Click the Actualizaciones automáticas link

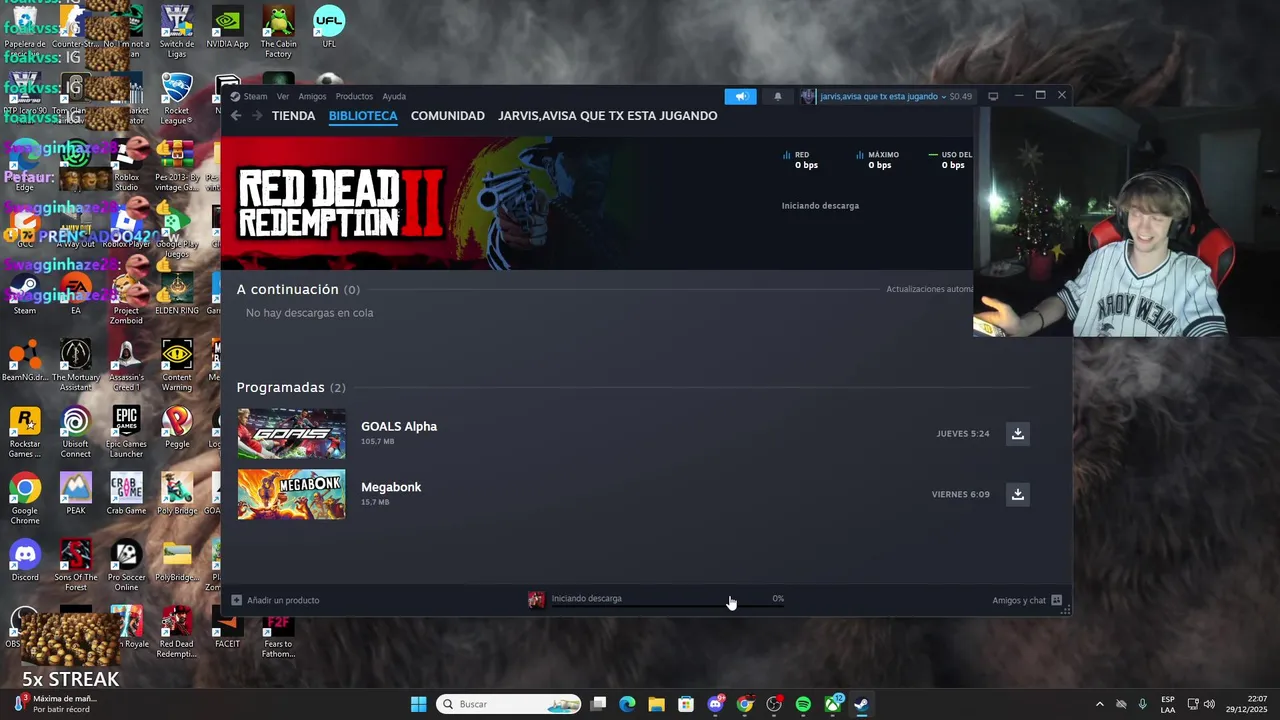click(929, 289)
